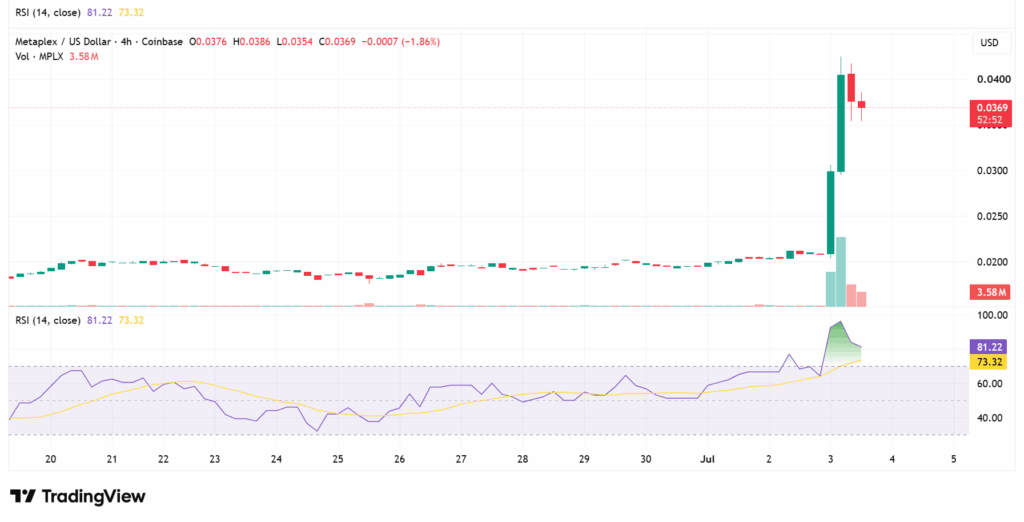Click the tallest green candle on July 3
This screenshot has height=522, width=1024.
(x=841, y=123)
